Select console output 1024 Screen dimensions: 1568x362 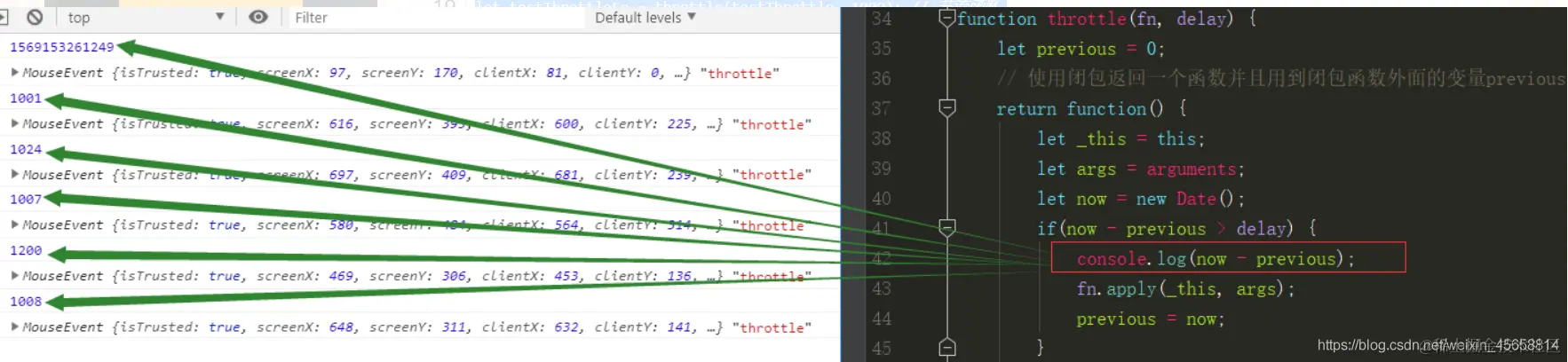click(x=26, y=149)
